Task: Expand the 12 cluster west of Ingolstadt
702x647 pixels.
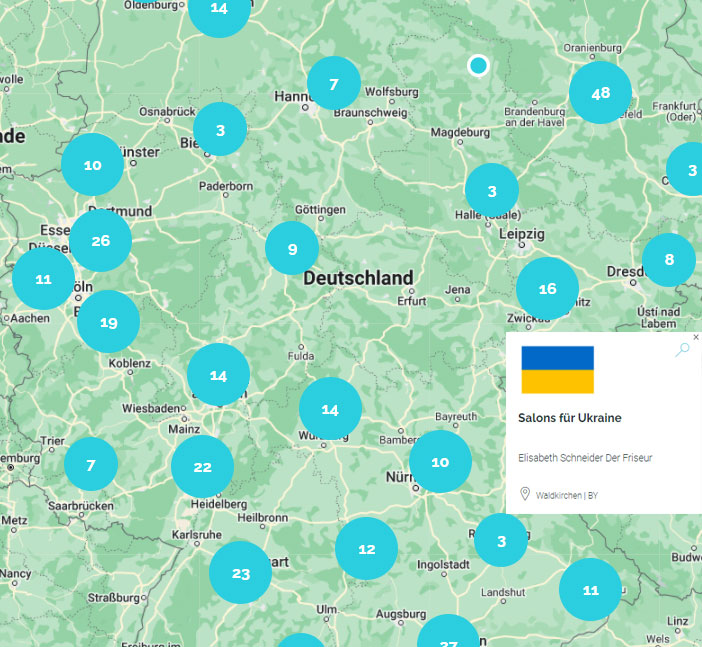Action: 366,549
